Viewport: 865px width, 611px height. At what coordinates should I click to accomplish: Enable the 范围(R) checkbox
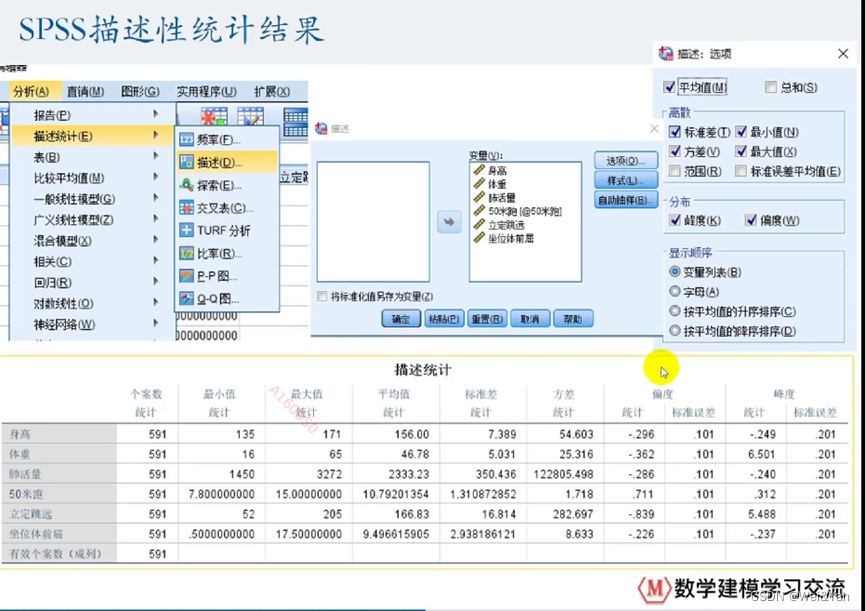pos(675,171)
